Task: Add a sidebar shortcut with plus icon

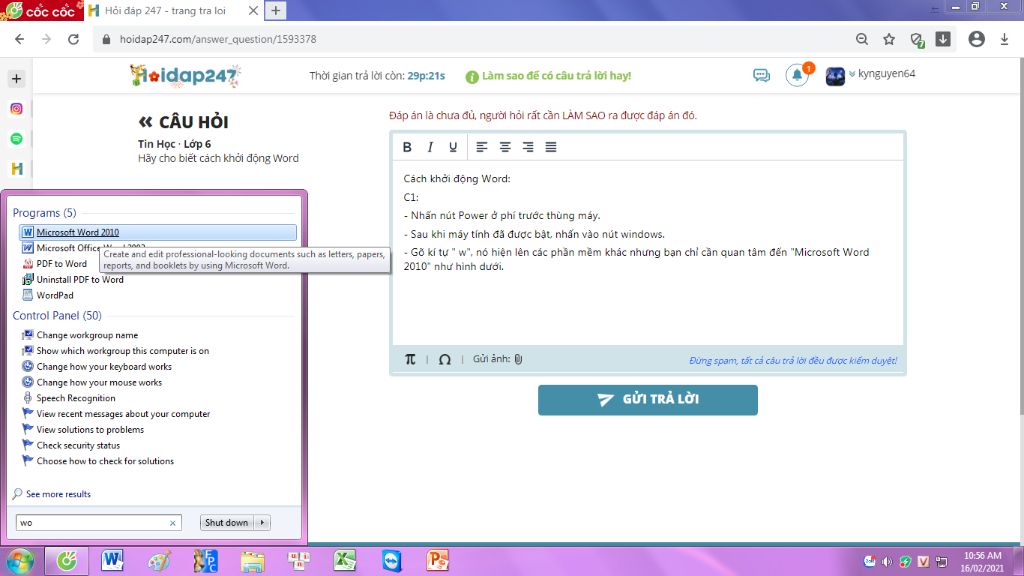Action: (x=16, y=79)
